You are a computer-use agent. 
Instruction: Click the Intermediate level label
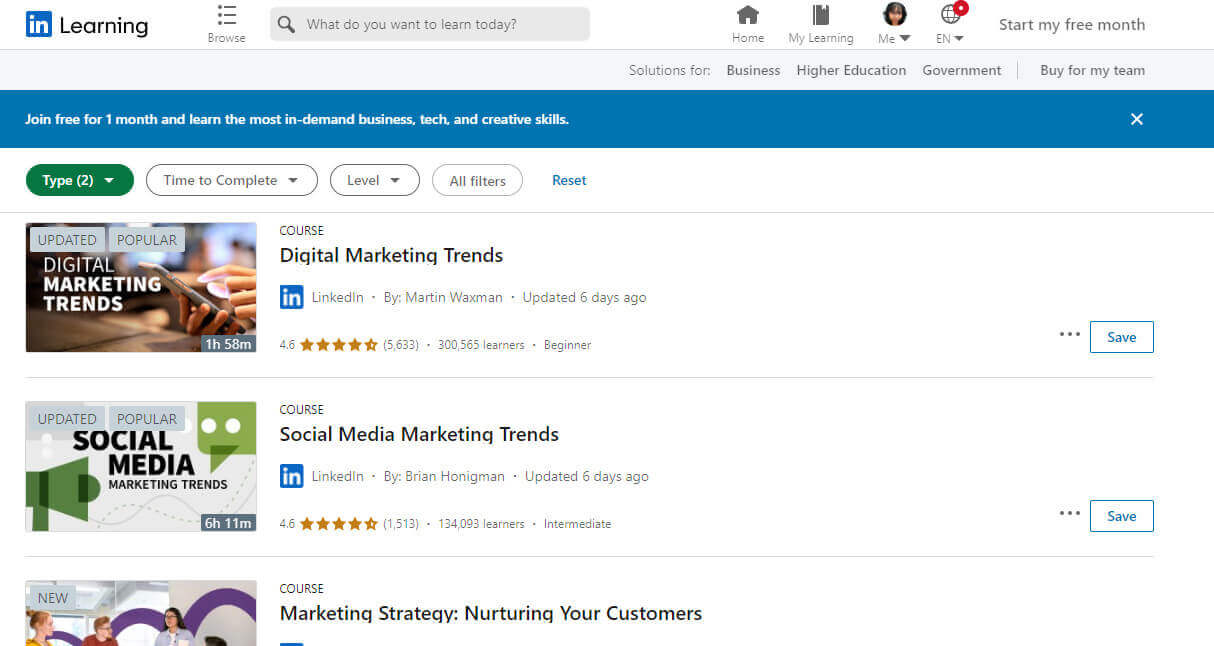tap(577, 524)
